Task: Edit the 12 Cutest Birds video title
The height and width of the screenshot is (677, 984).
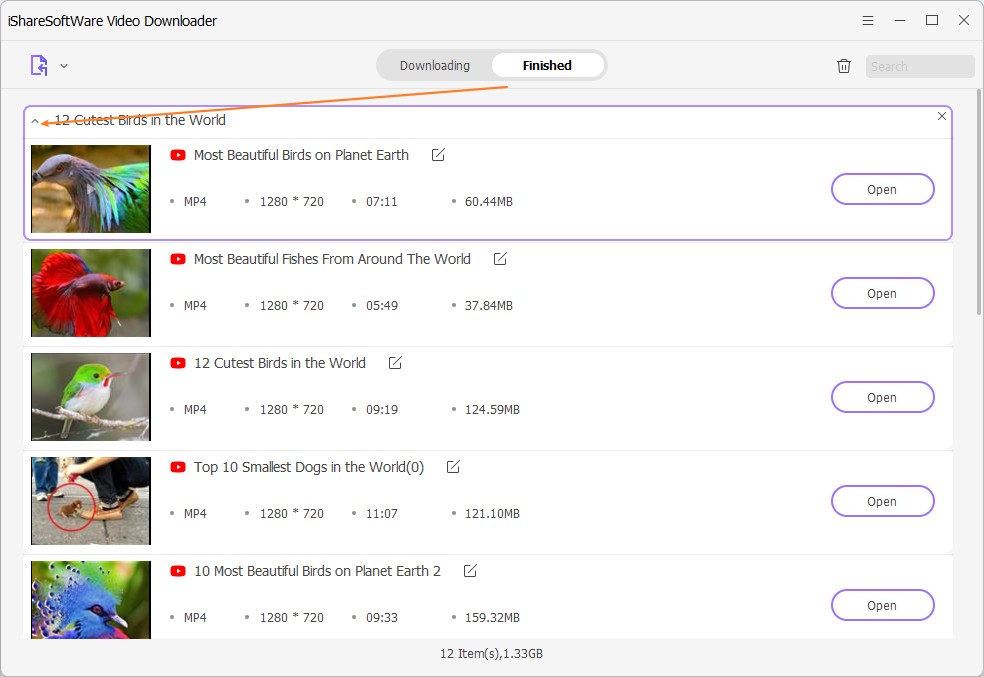Action: click(395, 363)
